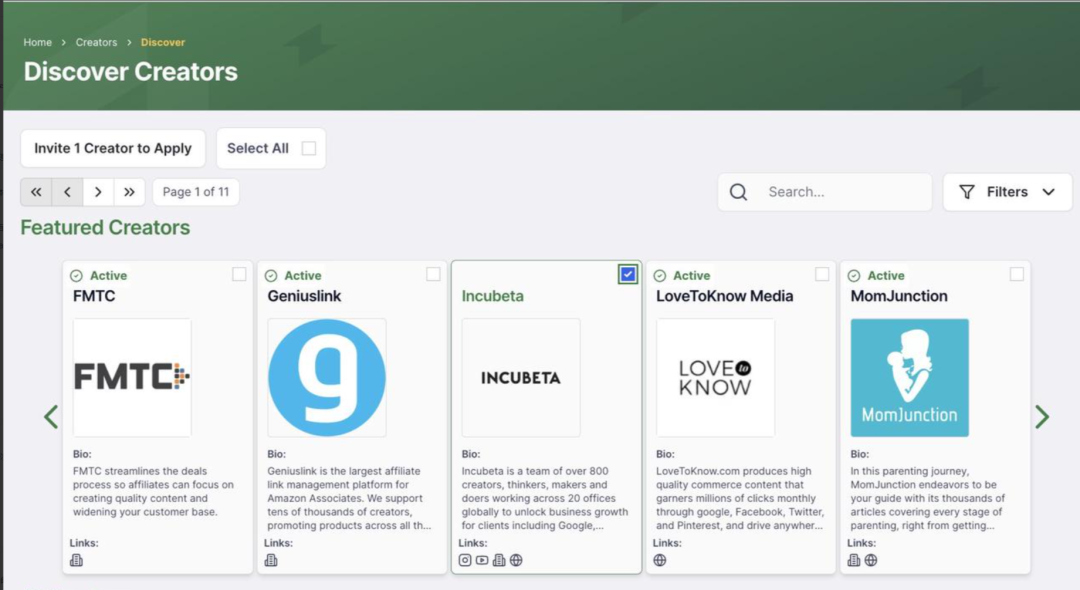Open MomJunction's website globe icon
This screenshot has height=590, width=1080.
tap(871, 560)
